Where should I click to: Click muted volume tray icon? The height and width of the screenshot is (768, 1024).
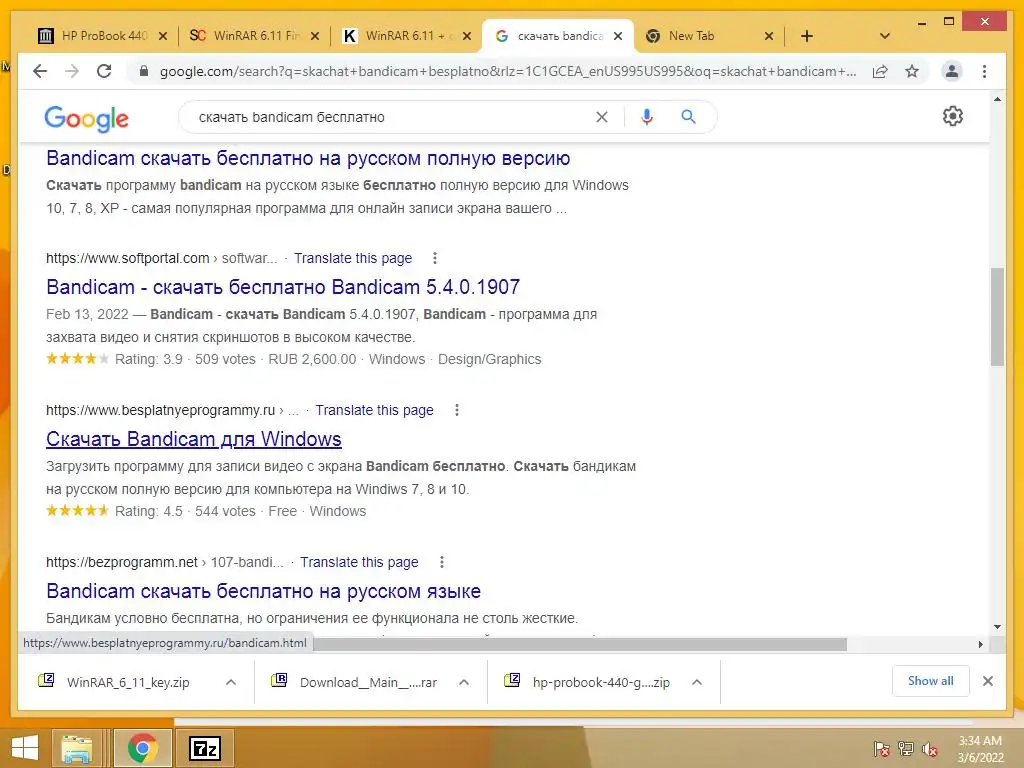coord(930,748)
